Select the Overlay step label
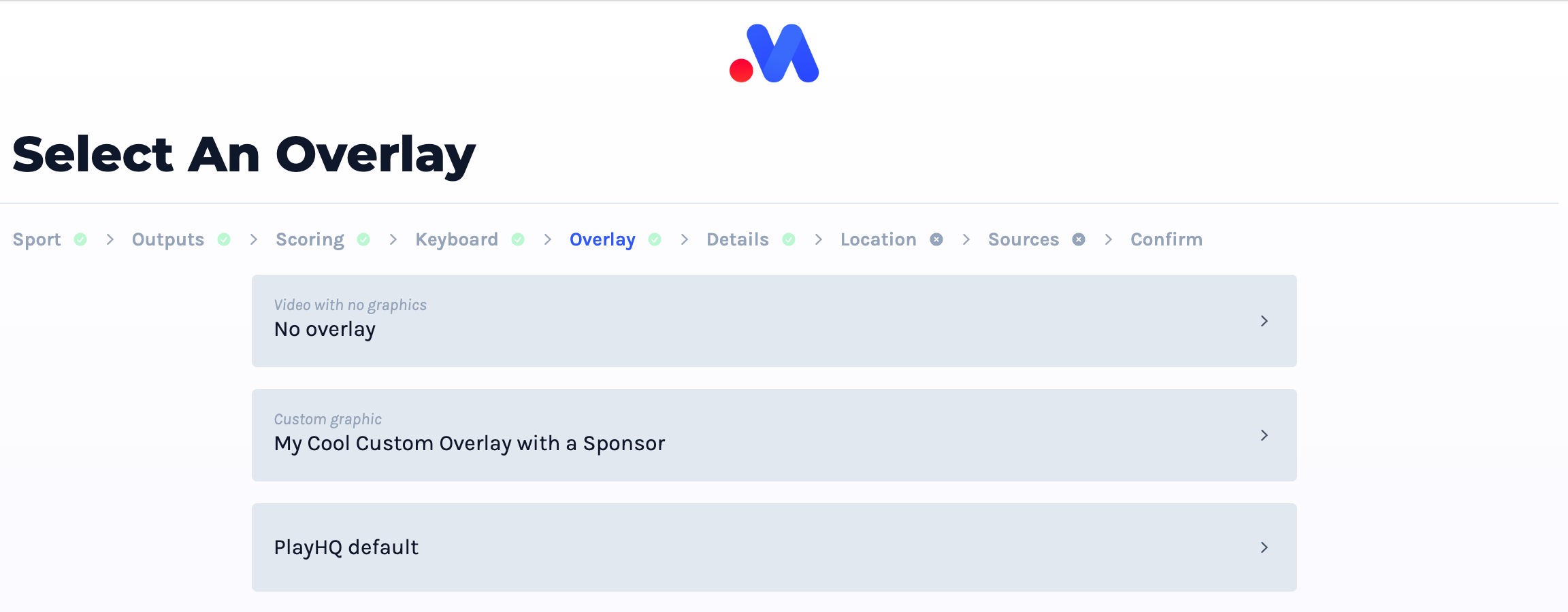Screen dimensions: 1568x612 602,240
